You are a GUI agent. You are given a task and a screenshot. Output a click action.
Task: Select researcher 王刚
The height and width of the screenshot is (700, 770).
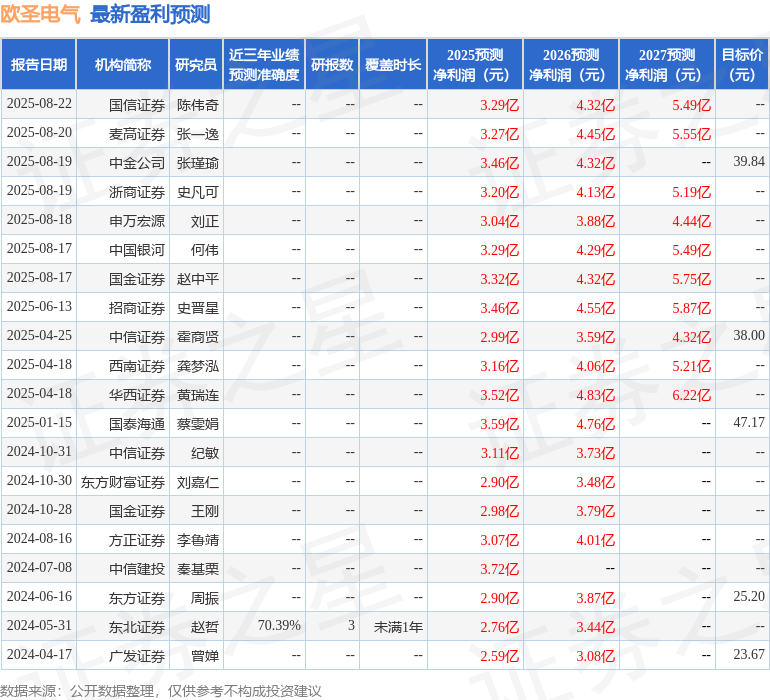[x=205, y=511]
